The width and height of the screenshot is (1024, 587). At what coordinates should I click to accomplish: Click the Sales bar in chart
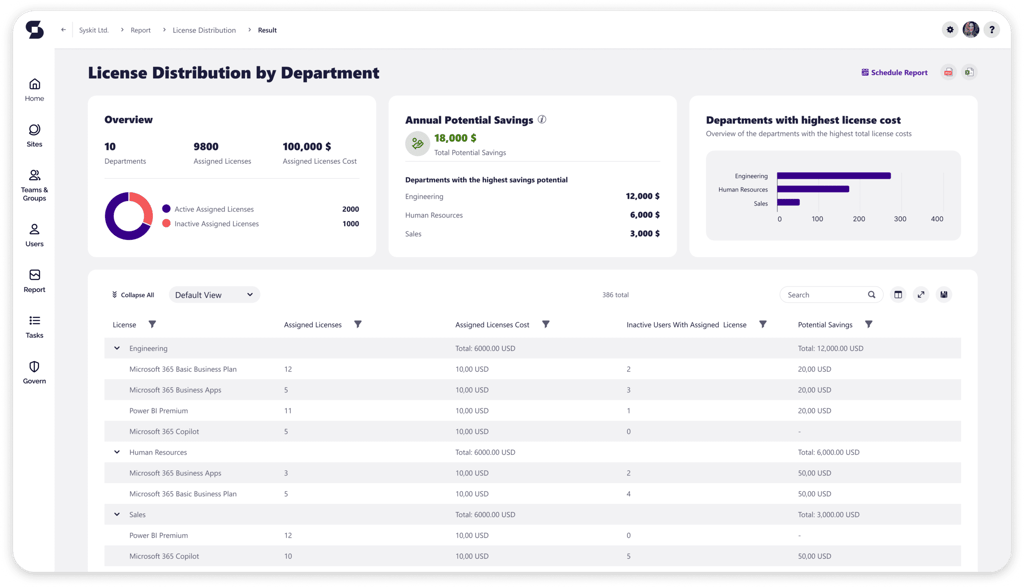pos(788,202)
